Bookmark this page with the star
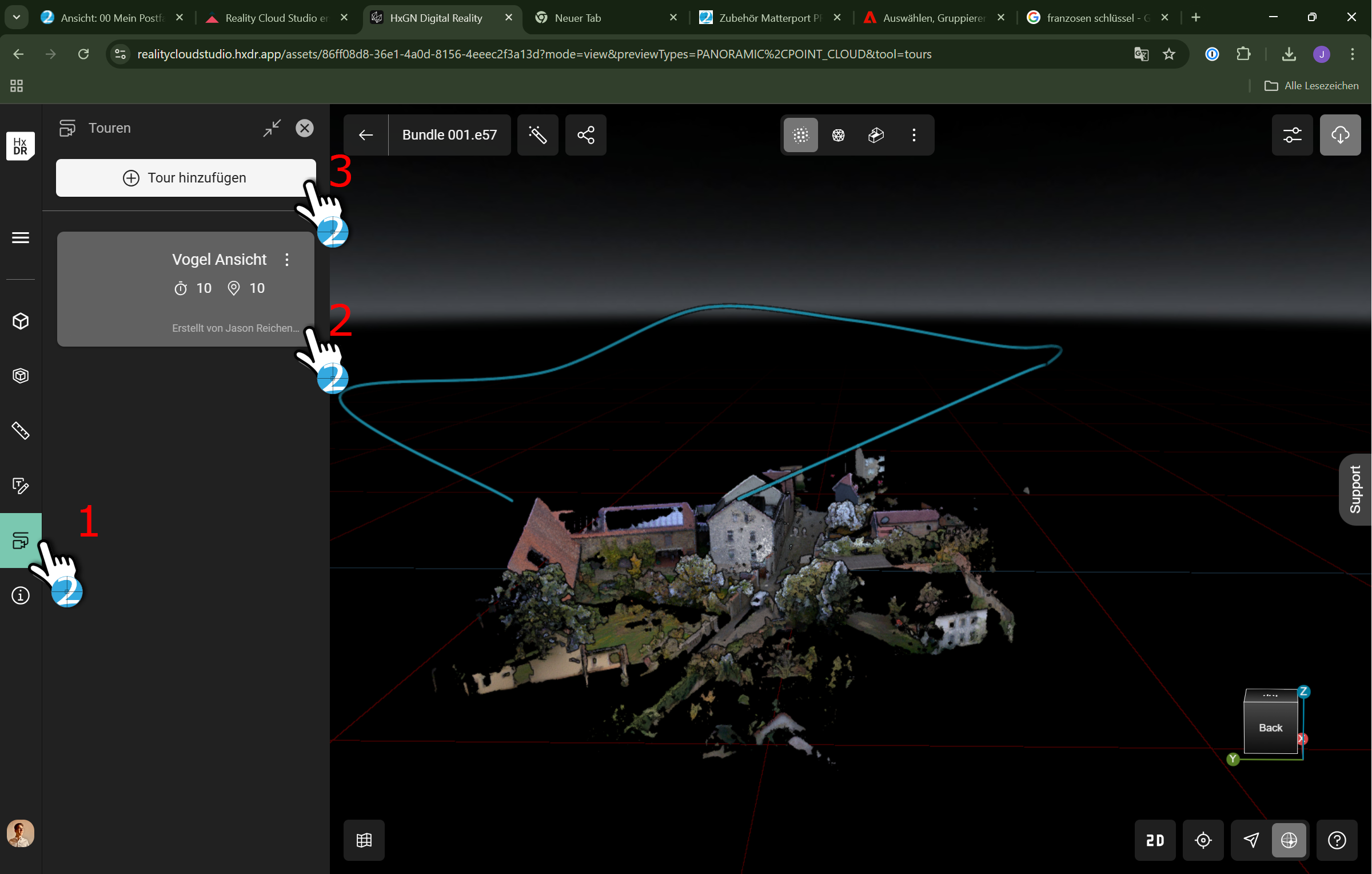The image size is (1372, 874). (x=1169, y=54)
